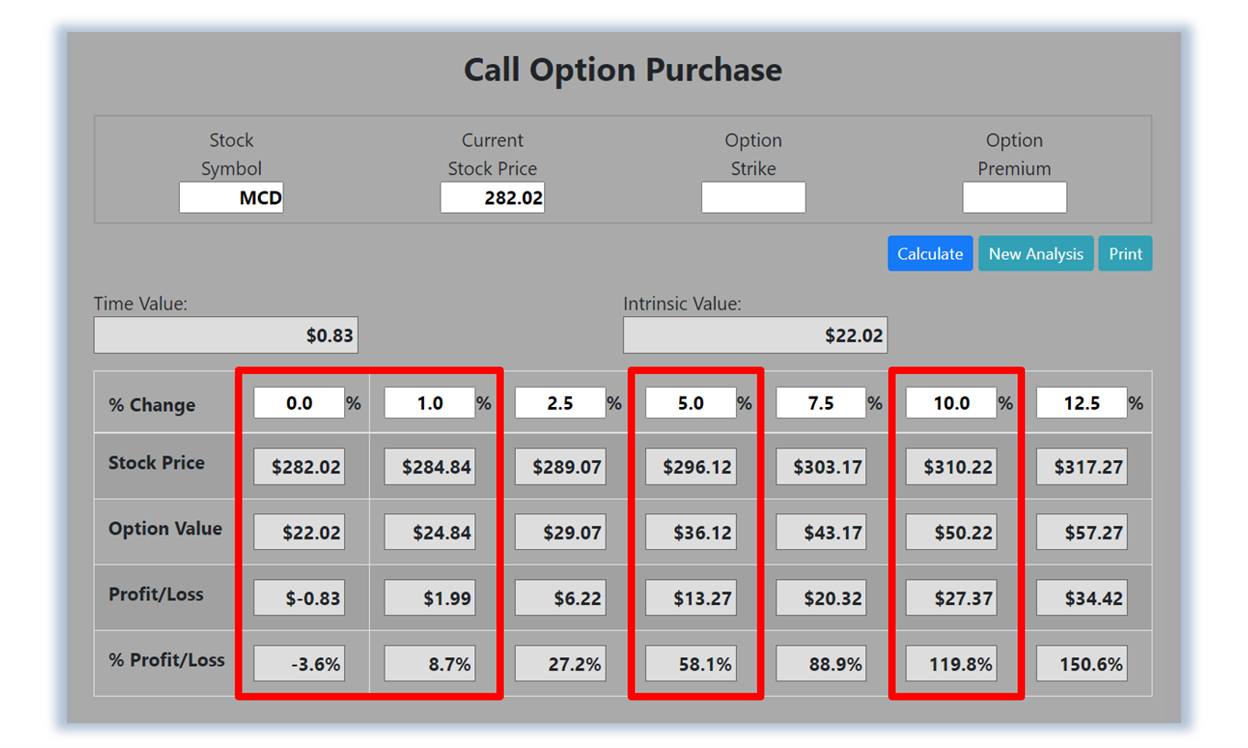1248x748 pixels.
Task: Click the empty Option Strike input
Action: pyautogui.click(x=753, y=198)
